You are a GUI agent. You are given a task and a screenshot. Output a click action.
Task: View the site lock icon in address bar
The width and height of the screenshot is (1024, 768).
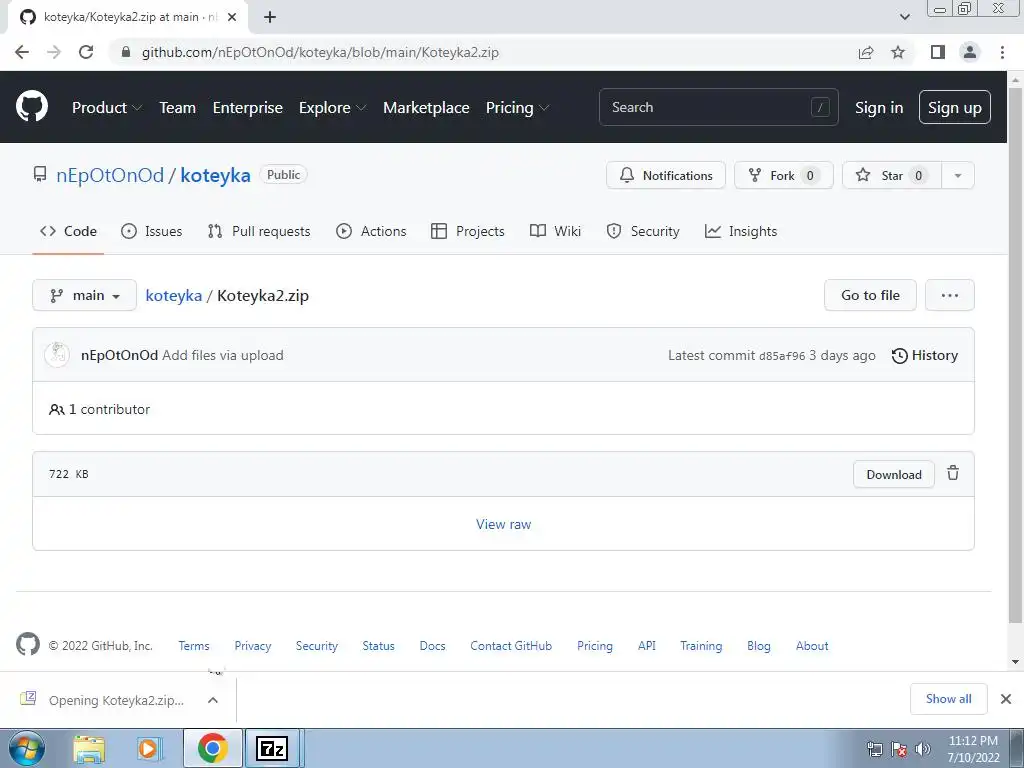126,52
